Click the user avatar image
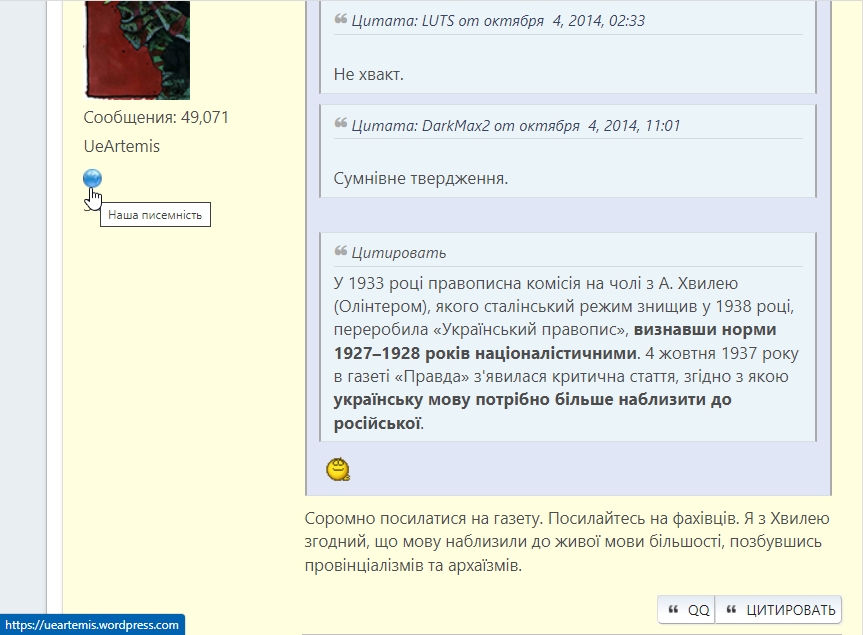The height and width of the screenshot is (635, 863). coord(136,50)
